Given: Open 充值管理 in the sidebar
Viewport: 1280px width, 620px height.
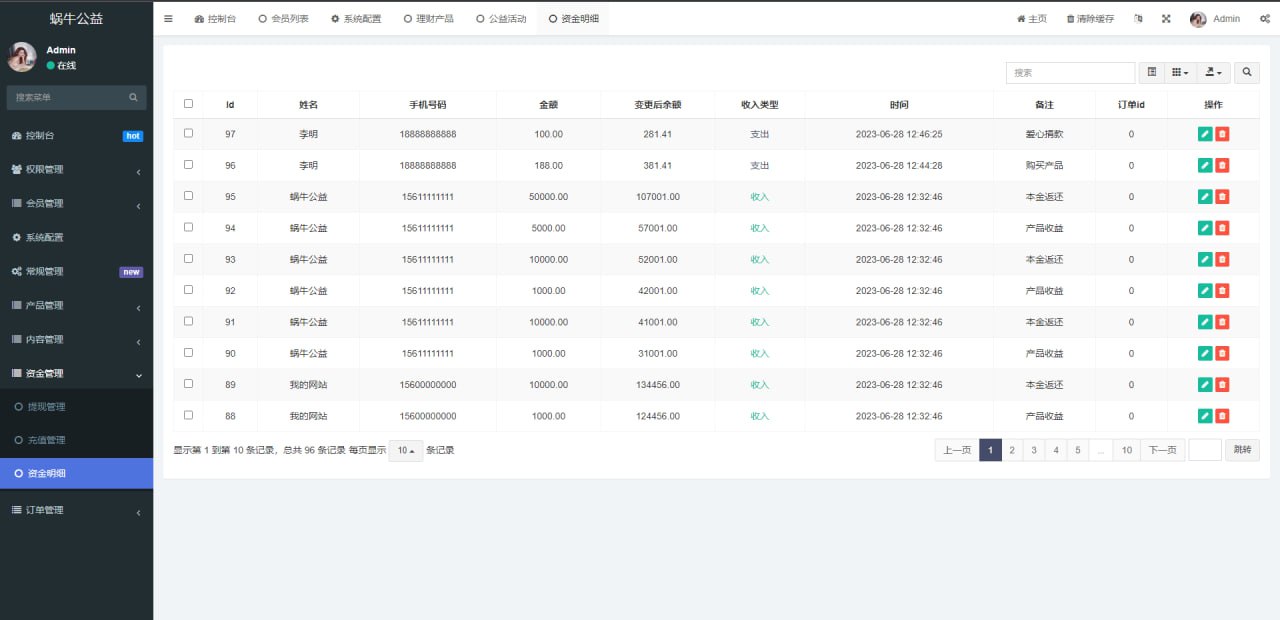Looking at the screenshot, I should 46,440.
